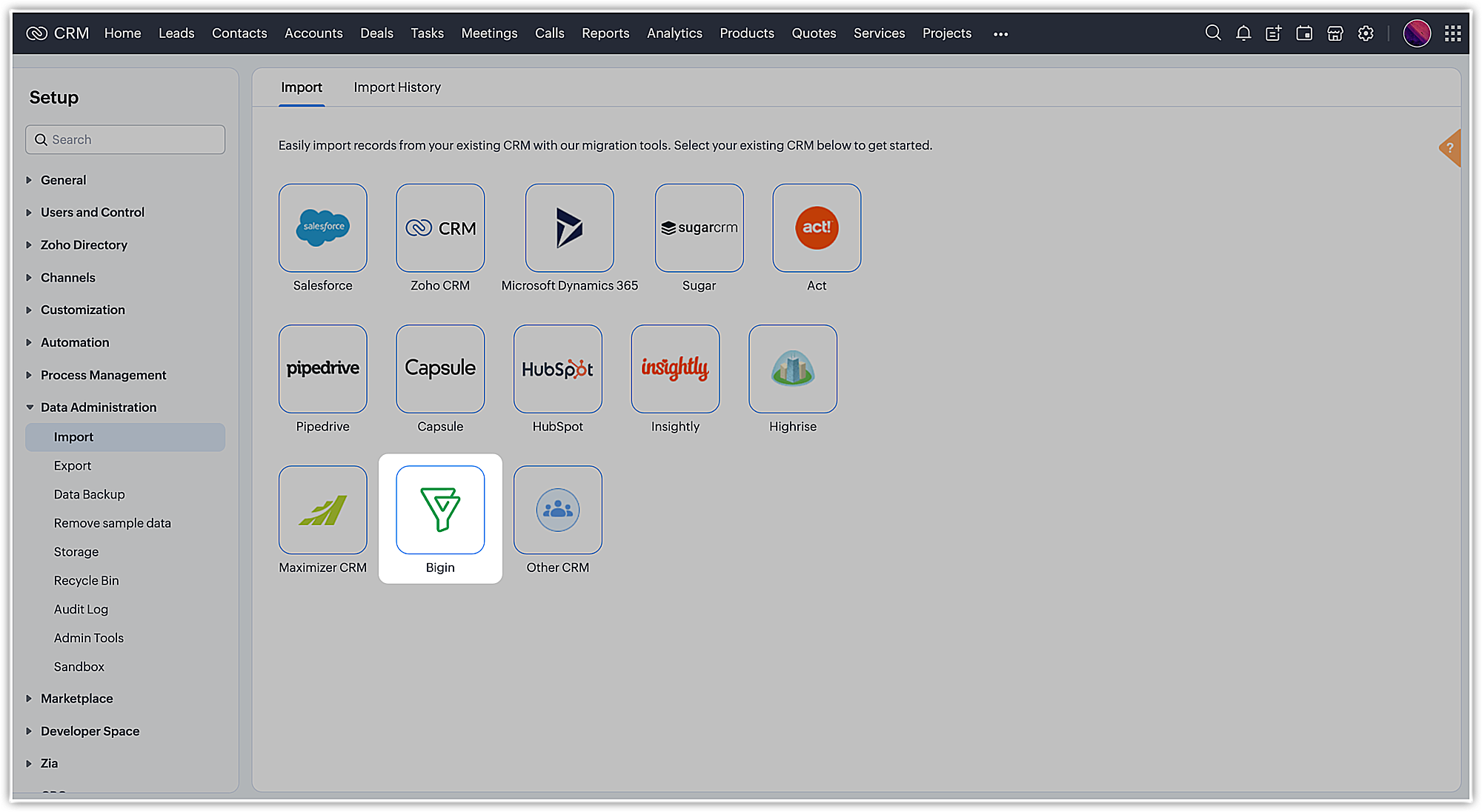Select the Pipedrive logo tile
Screen dimensions: 1482x812
pos(322,369)
